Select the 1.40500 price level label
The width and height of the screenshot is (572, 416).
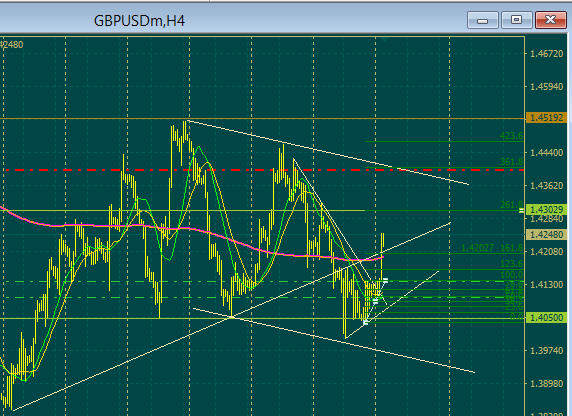click(546, 318)
